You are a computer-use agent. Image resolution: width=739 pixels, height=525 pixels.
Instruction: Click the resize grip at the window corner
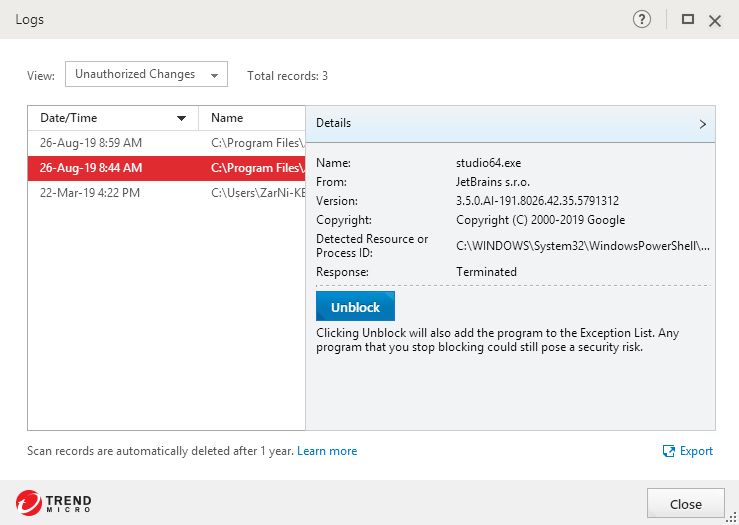pyautogui.click(x=731, y=517)
